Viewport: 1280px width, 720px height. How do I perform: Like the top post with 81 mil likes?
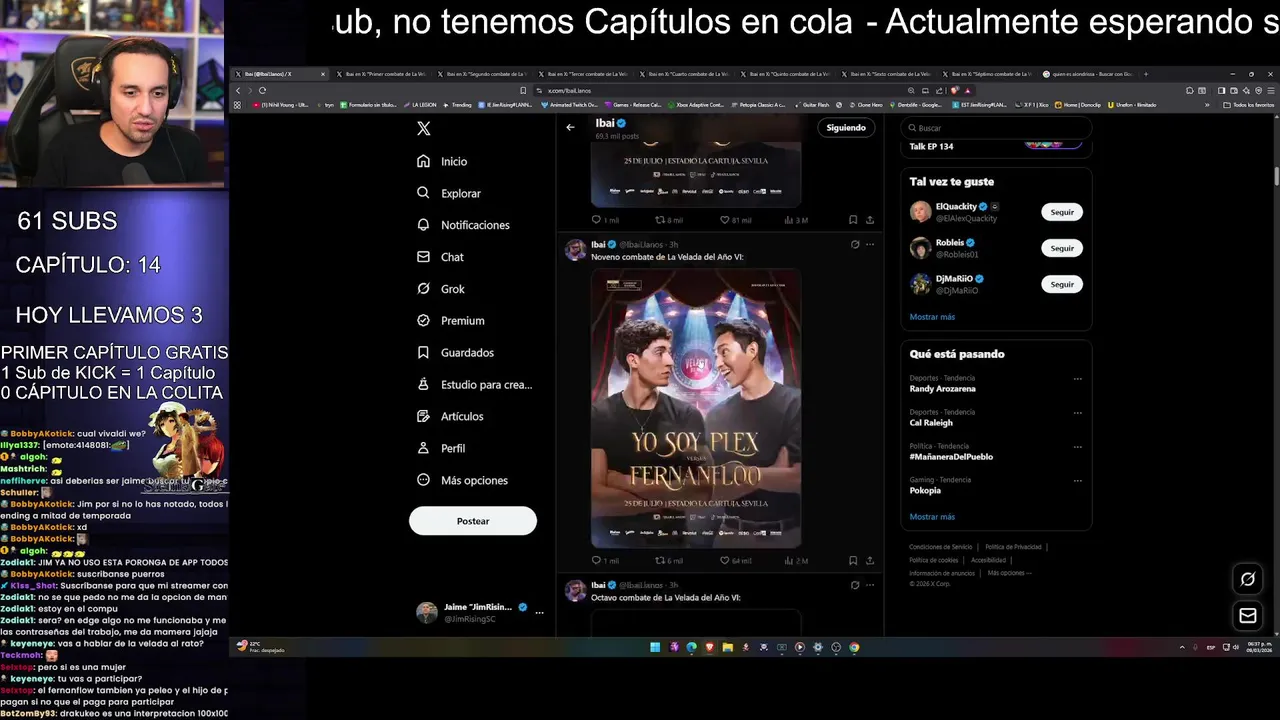click(x=736, y=220)
